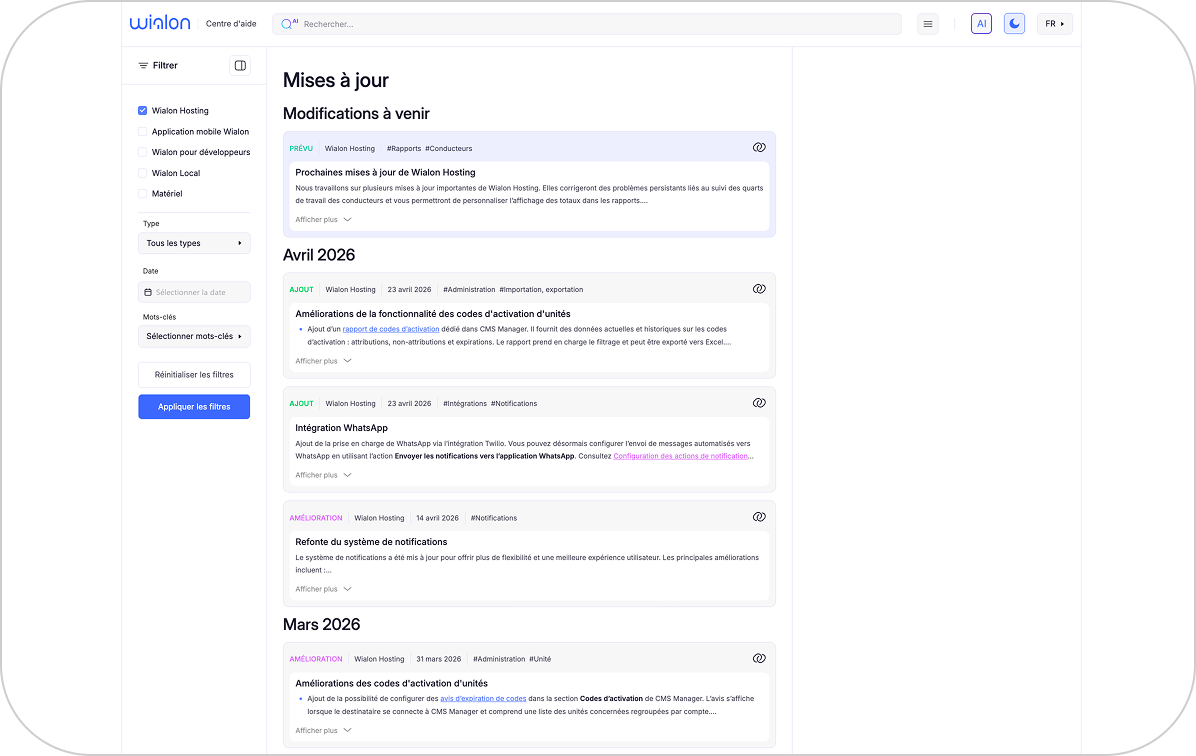The width and height of the screenshot is (1196, 756).
Task: Copy link of 31 mars 2026 card
Action: tap(759, 658)
